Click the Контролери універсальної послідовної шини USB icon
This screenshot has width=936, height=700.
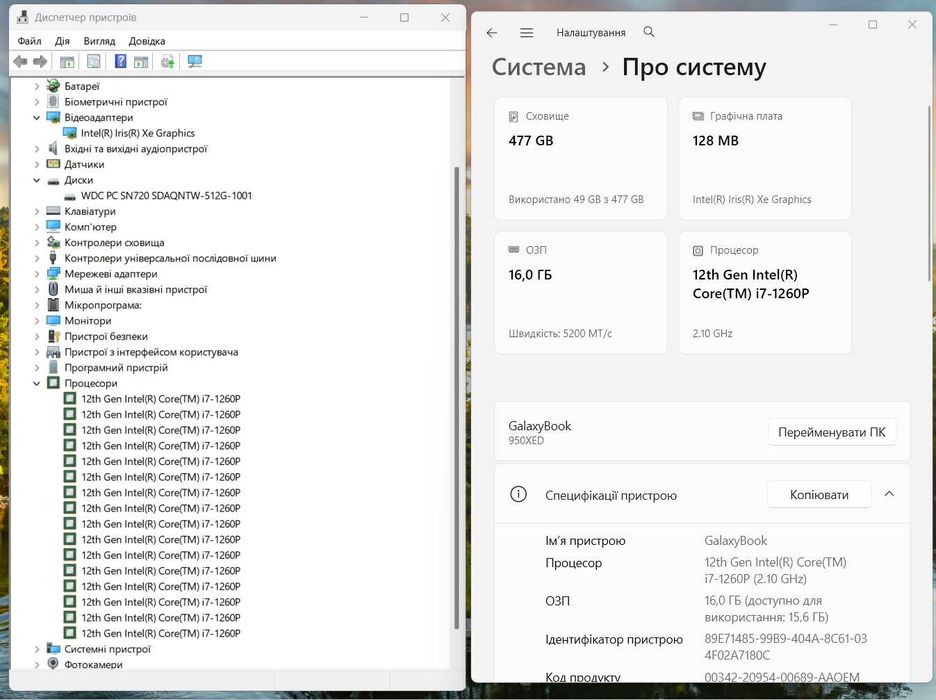(x=53, y=258)
